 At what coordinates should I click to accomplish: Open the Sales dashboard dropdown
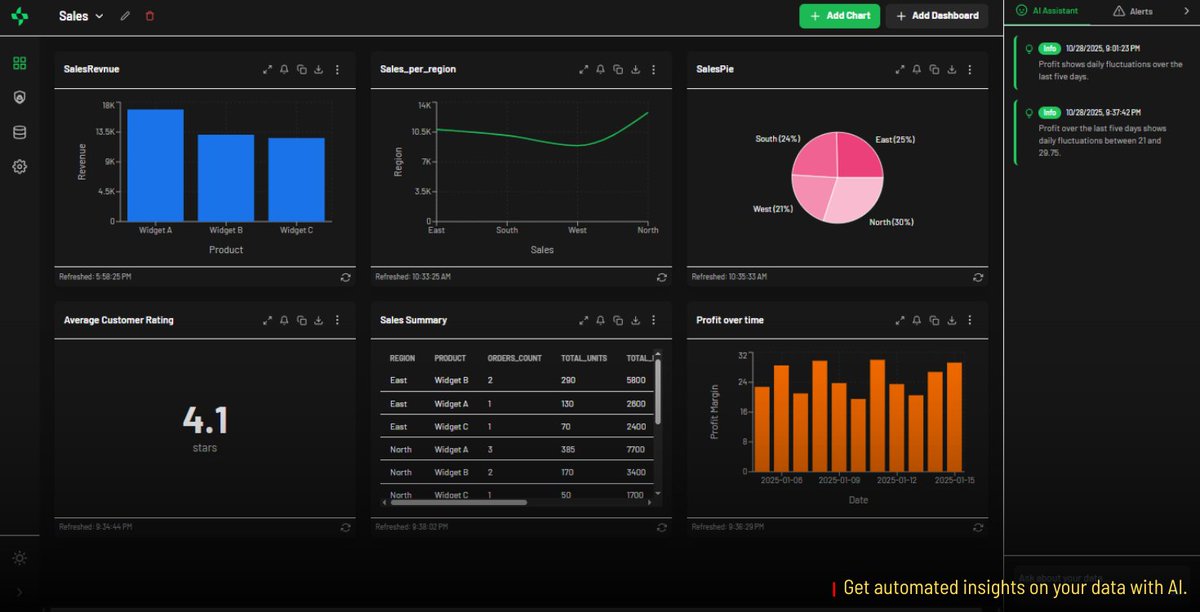pyautogui.click(x=99, y=16)
